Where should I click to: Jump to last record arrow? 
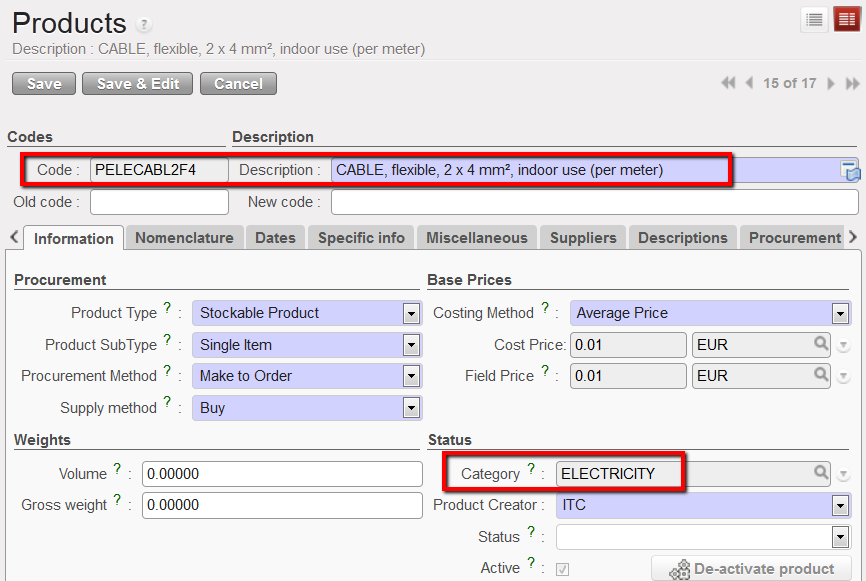852,84
